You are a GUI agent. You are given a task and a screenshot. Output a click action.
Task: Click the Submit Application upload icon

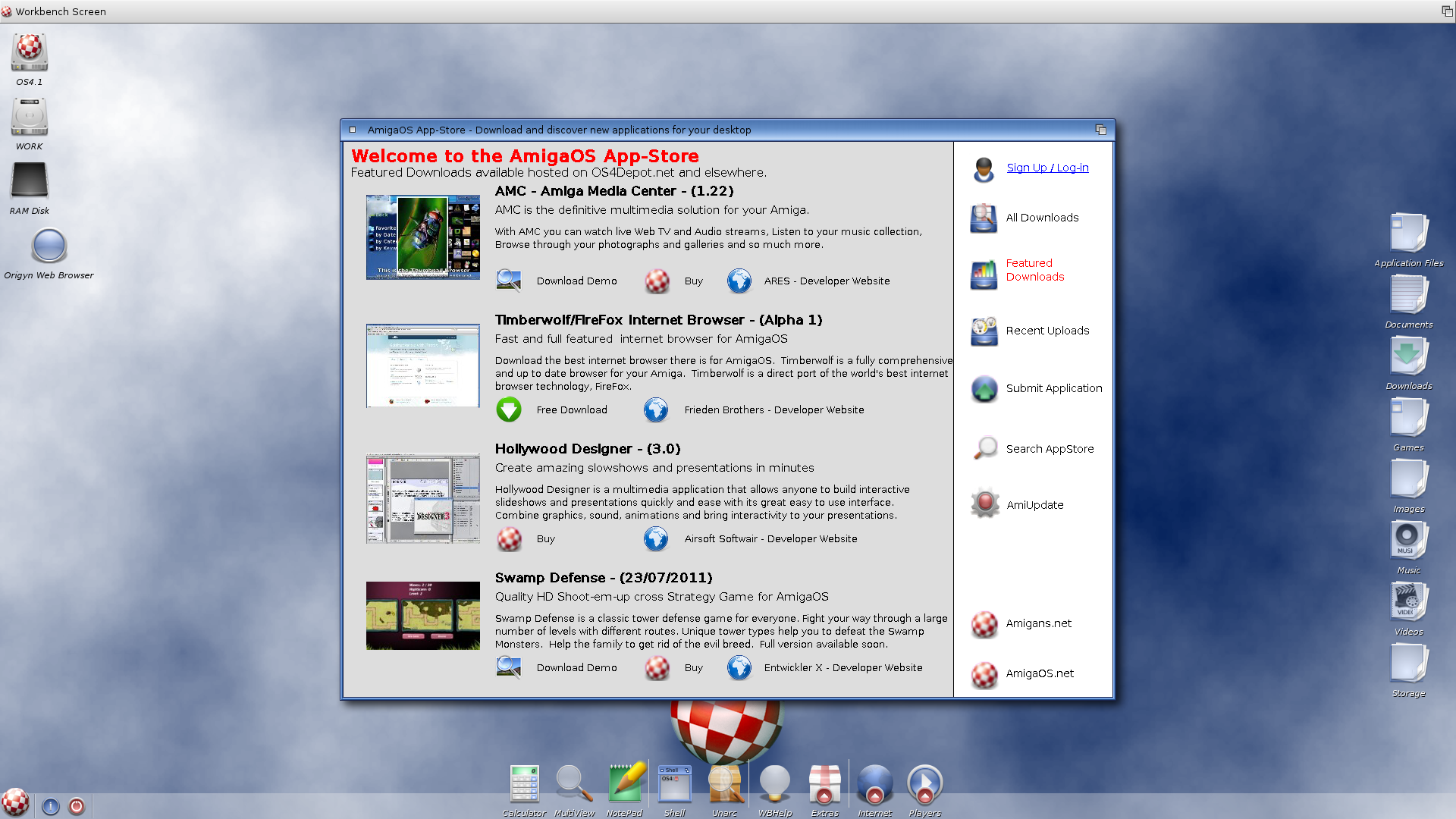click(x=984, y=389)
